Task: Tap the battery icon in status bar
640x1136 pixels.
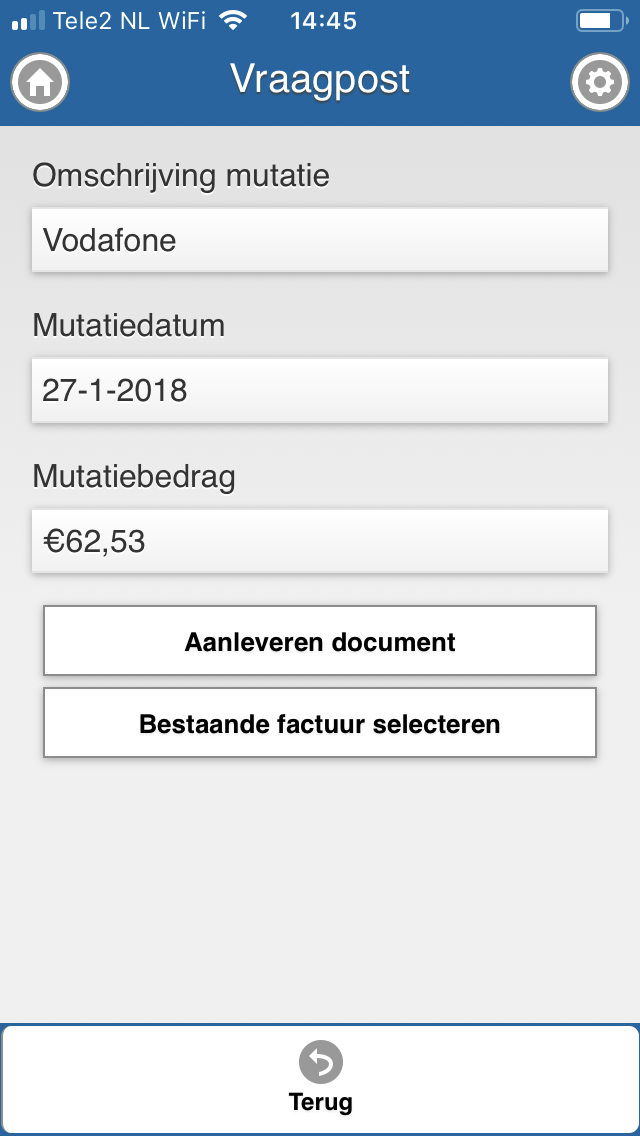Action: pyautogui.click(x=602, y=20)
